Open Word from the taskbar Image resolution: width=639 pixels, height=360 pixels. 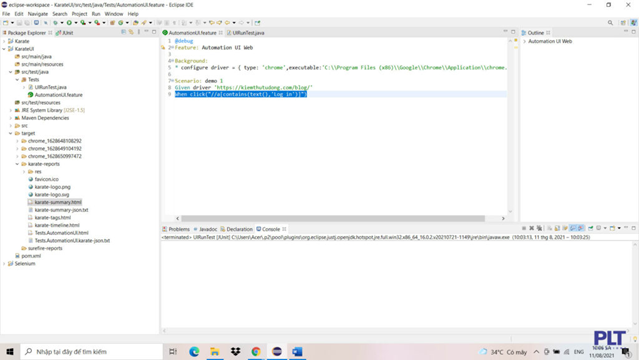click(297, 351)
